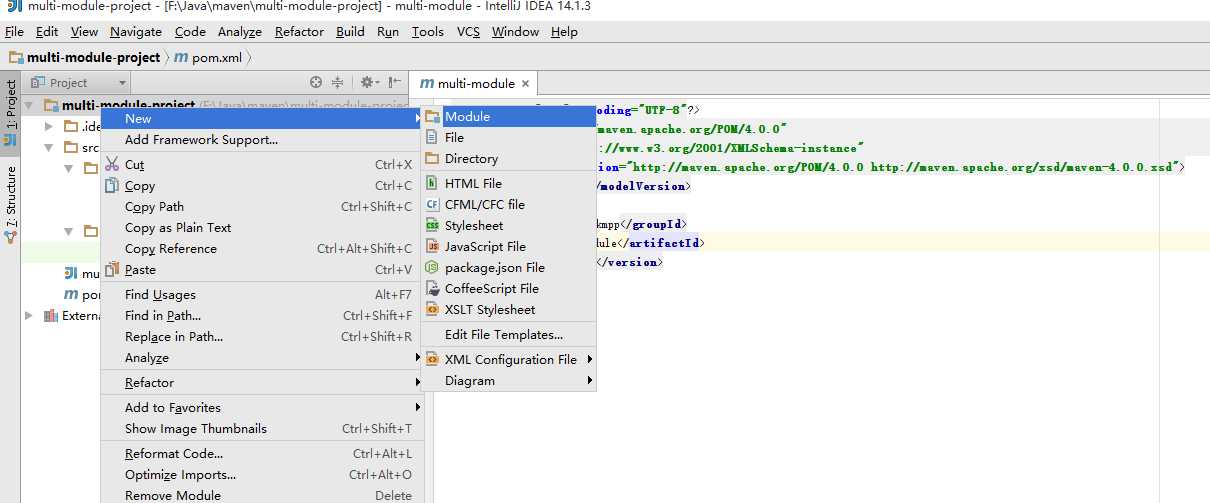Open the New submenu arrow
1210x503 pixels.
418,118
